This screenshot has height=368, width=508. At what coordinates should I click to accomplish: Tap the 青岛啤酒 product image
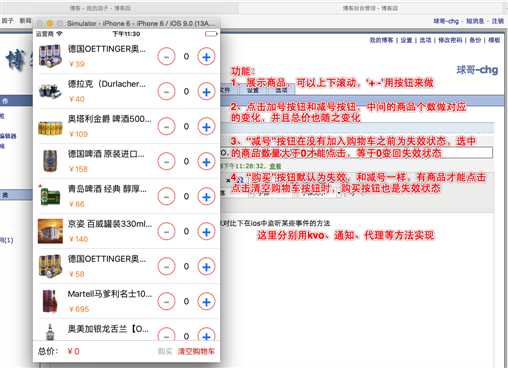coord(50,196)
